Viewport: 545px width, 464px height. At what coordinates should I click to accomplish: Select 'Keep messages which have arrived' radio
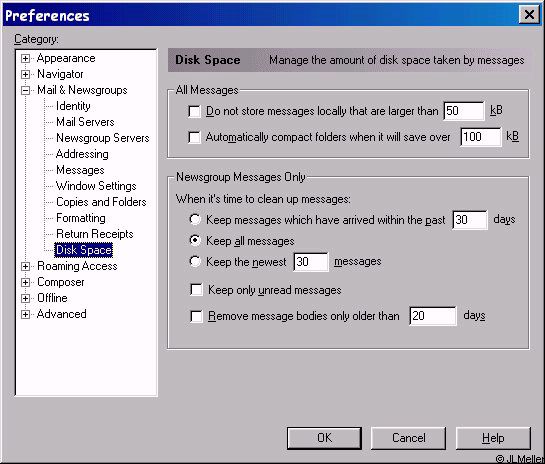tap(195, 219)
